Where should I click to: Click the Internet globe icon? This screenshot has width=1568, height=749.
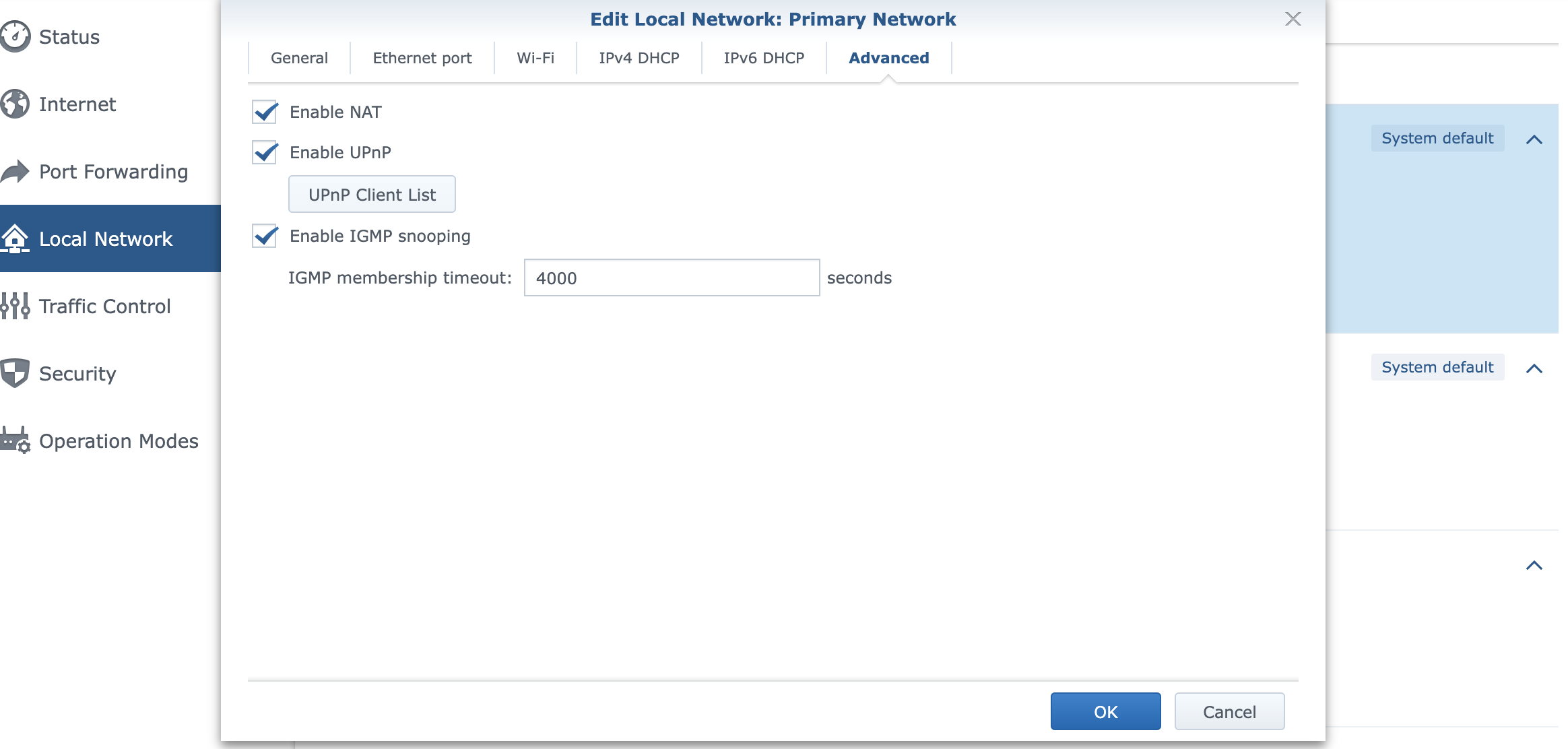pyautogui.click(x=15, y=104)
